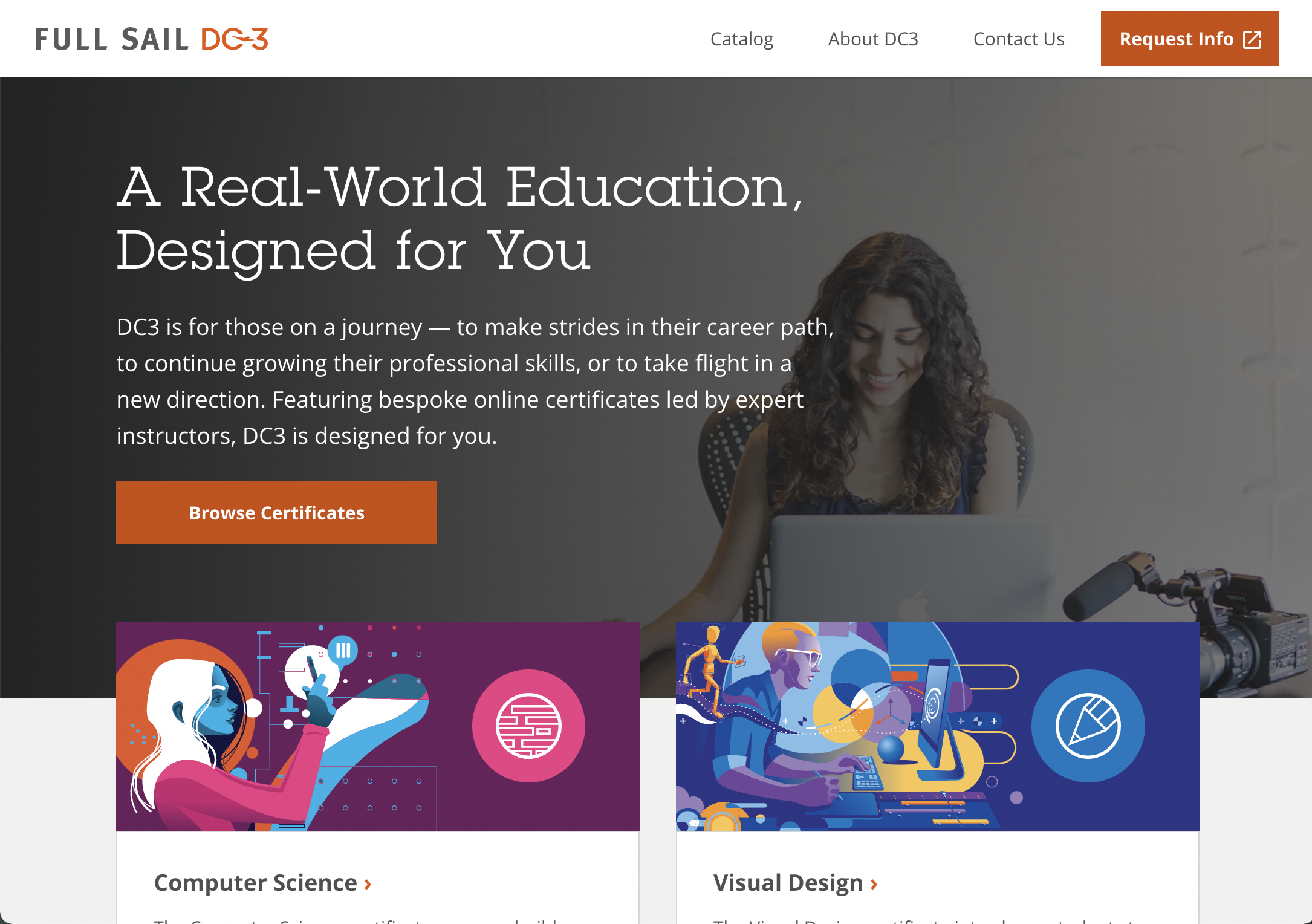1312x924 pixels.
Task: Click the orange DC3 arrow emblem in logo
Action: [235, 39]
